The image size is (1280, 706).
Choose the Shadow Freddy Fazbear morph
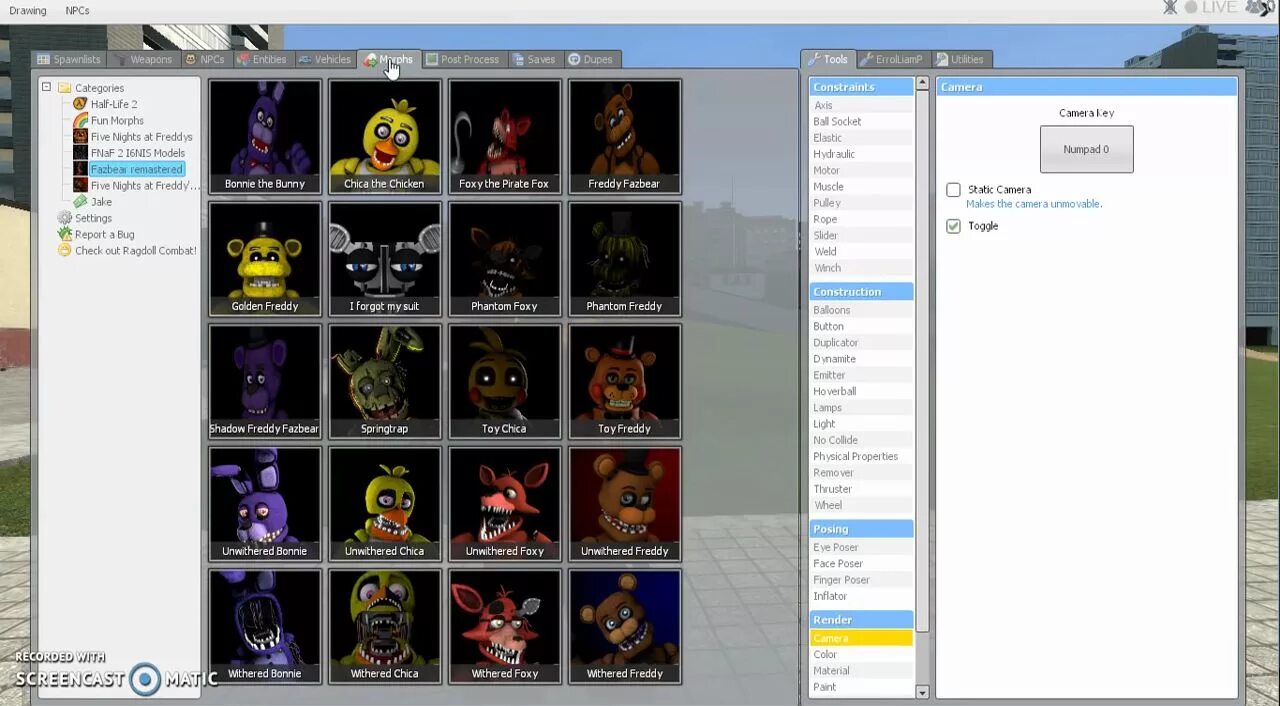point(265,381)
